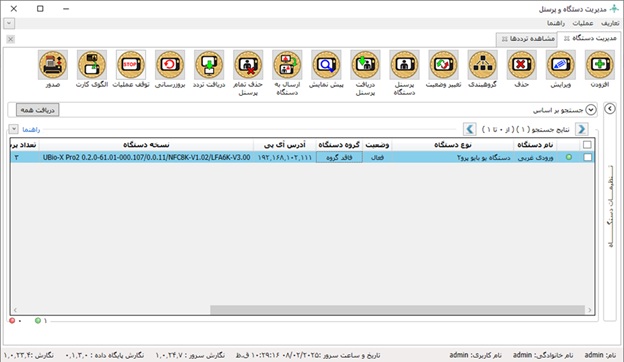Click the vertical تنظیمات دستگاه side label
The height and width of the screenshot is (362, 624).
pyautogui.click(x=610, y=206)
